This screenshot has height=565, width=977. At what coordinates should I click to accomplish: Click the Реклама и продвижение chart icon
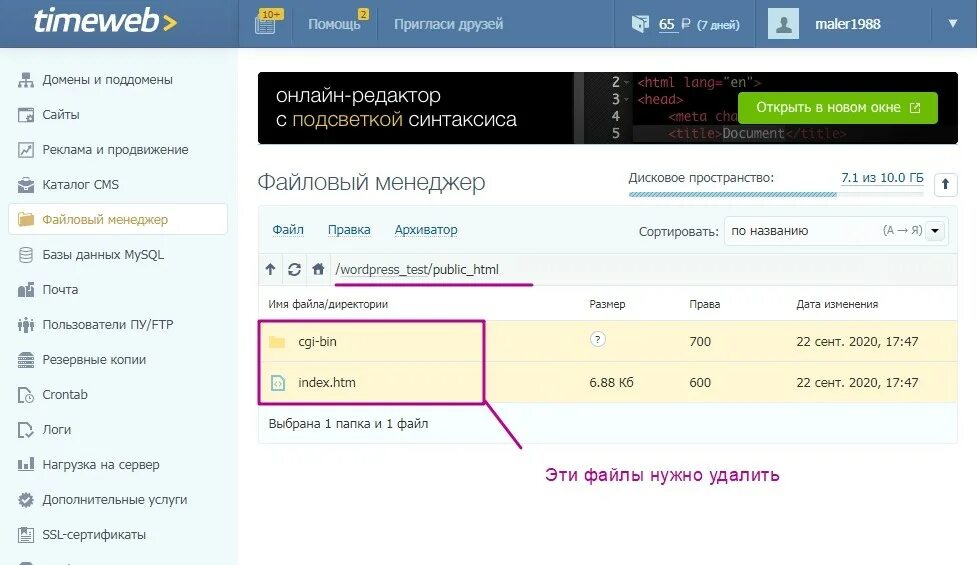[26, 150]
